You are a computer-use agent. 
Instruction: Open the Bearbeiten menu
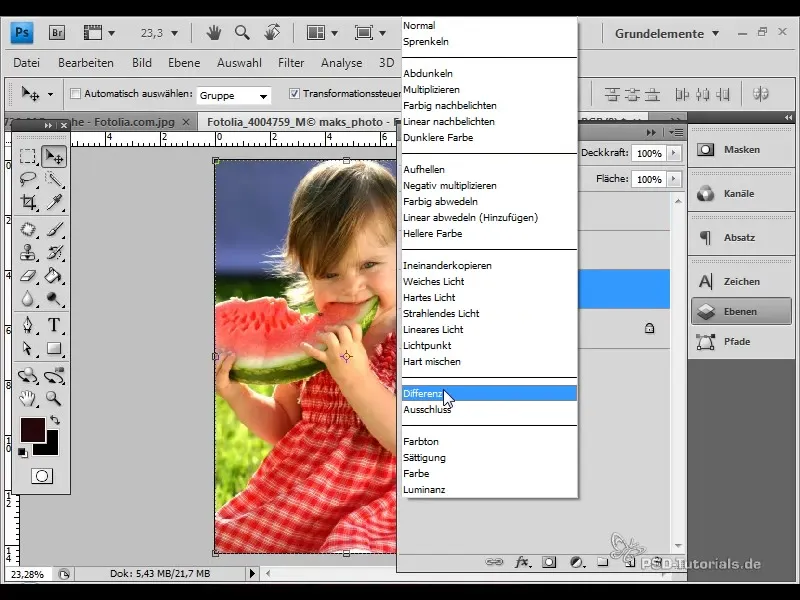point(86,63)
